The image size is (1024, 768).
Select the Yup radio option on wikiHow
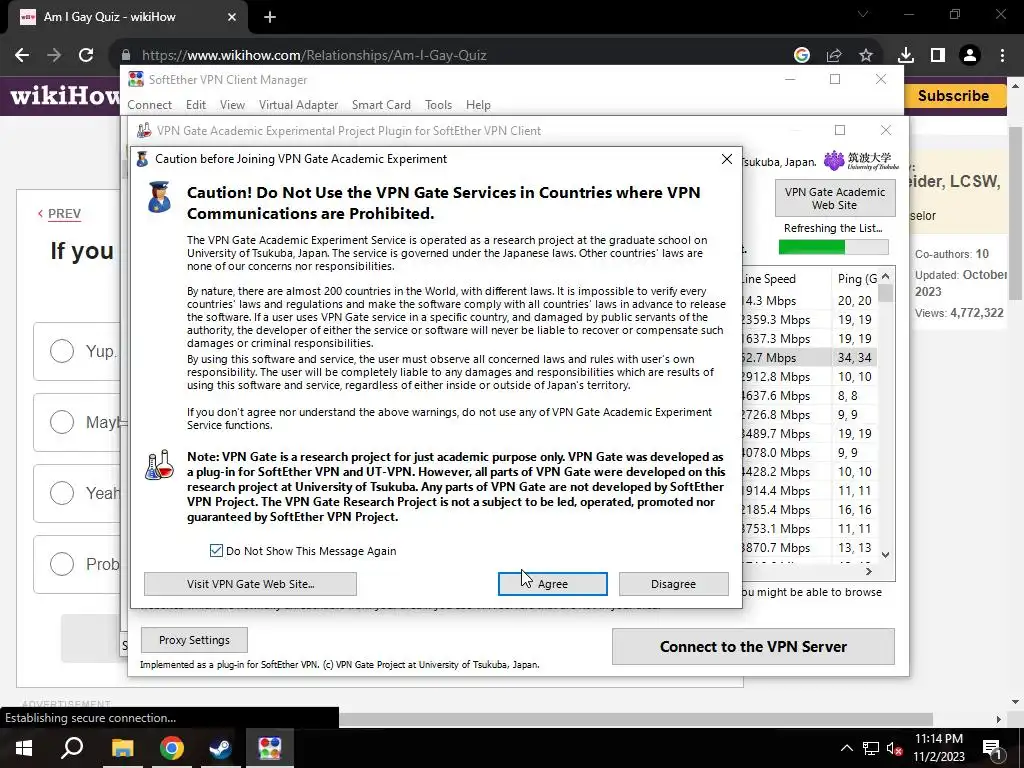62,351
